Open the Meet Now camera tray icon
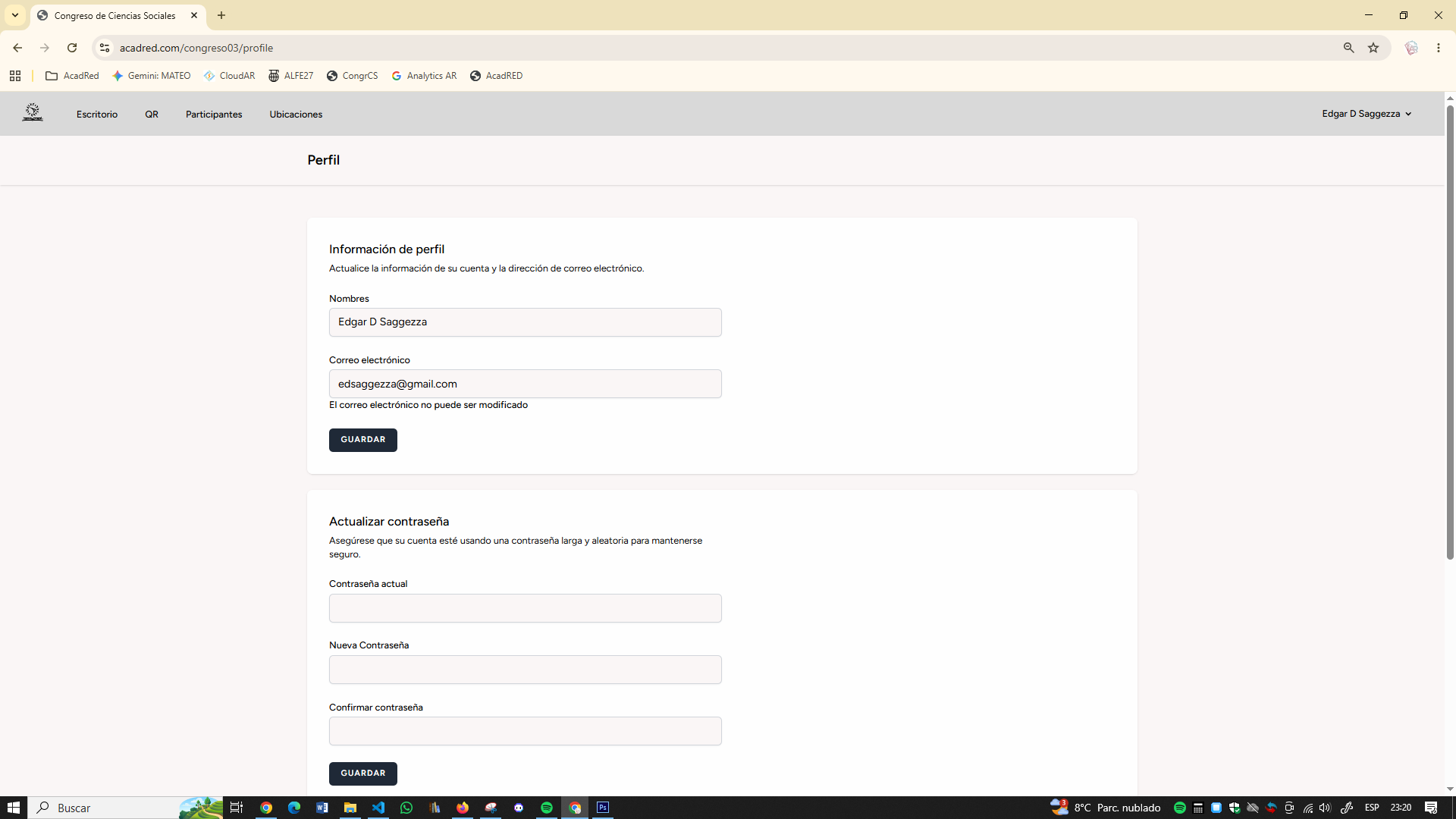Screen dimensions: 1456x819 point(1289,808)
